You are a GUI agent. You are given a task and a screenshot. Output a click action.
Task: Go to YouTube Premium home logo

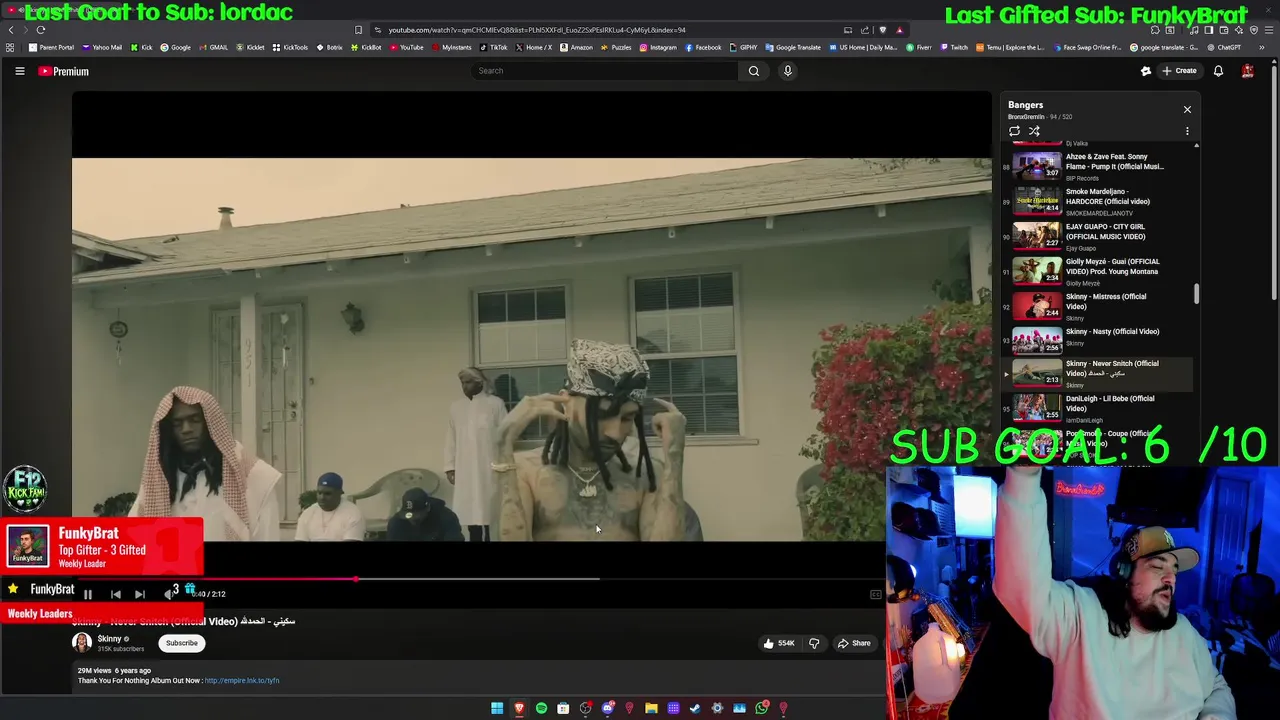click(x=64, y=71)
